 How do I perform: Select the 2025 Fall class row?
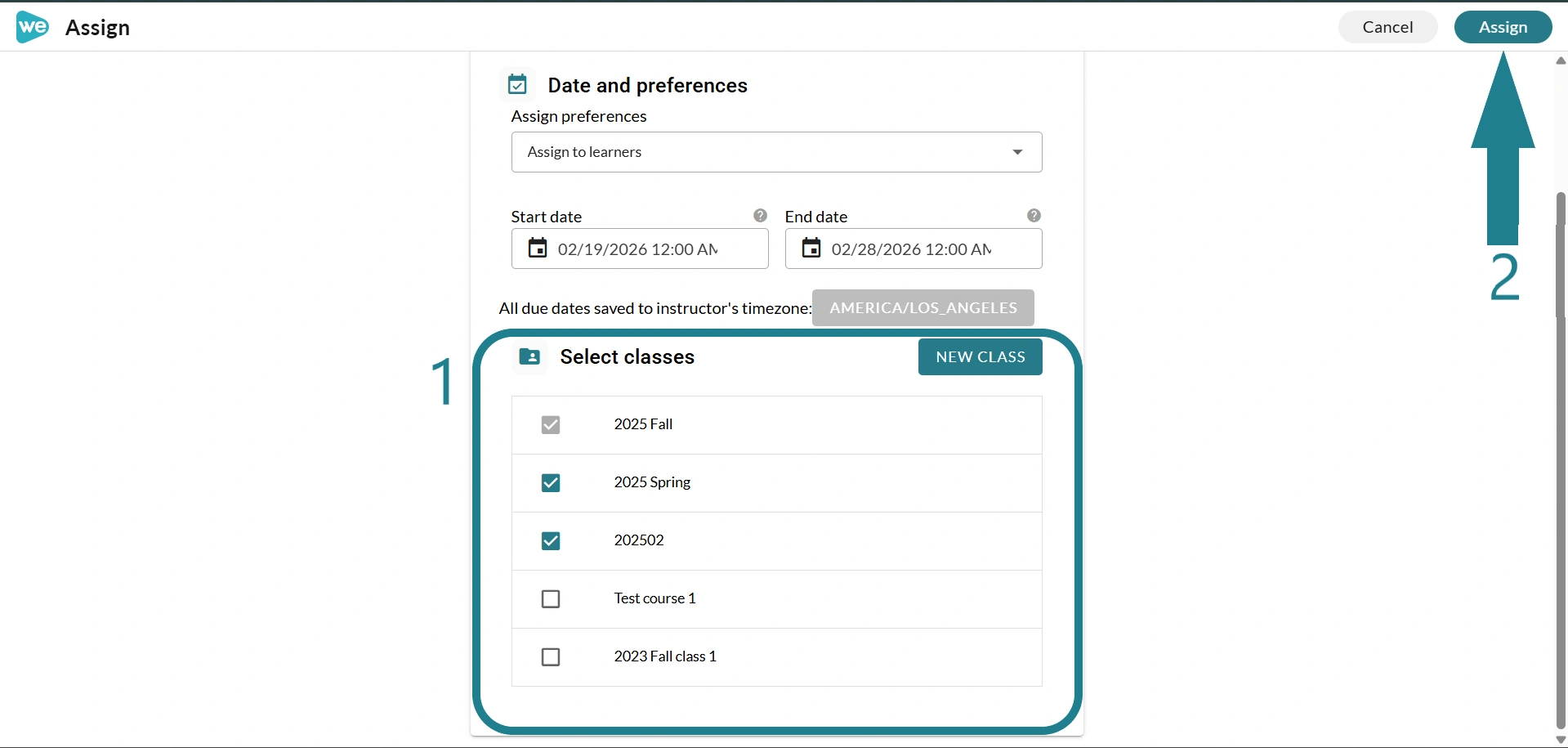776,425
